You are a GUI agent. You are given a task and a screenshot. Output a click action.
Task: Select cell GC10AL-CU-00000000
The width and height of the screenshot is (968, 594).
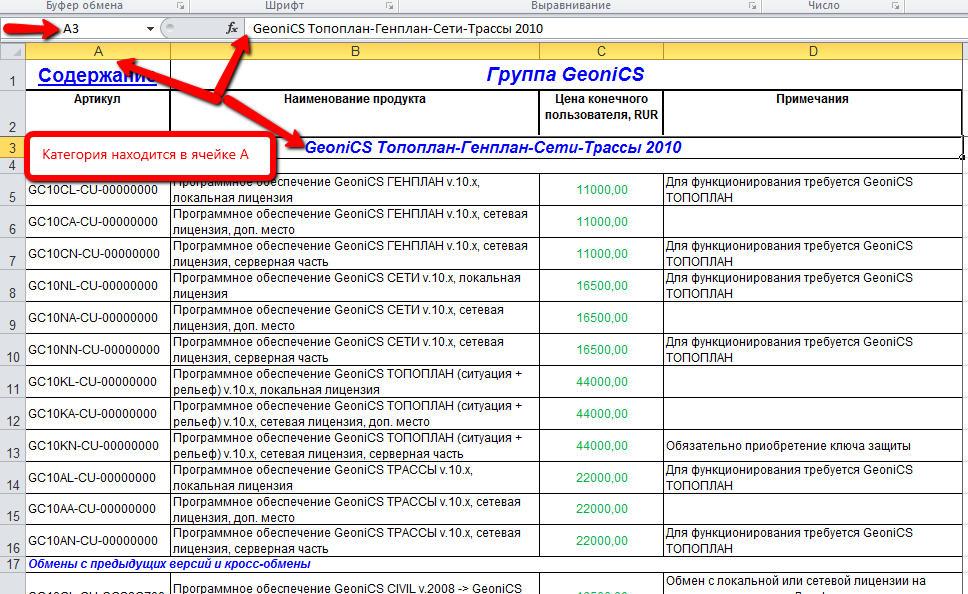98,478
